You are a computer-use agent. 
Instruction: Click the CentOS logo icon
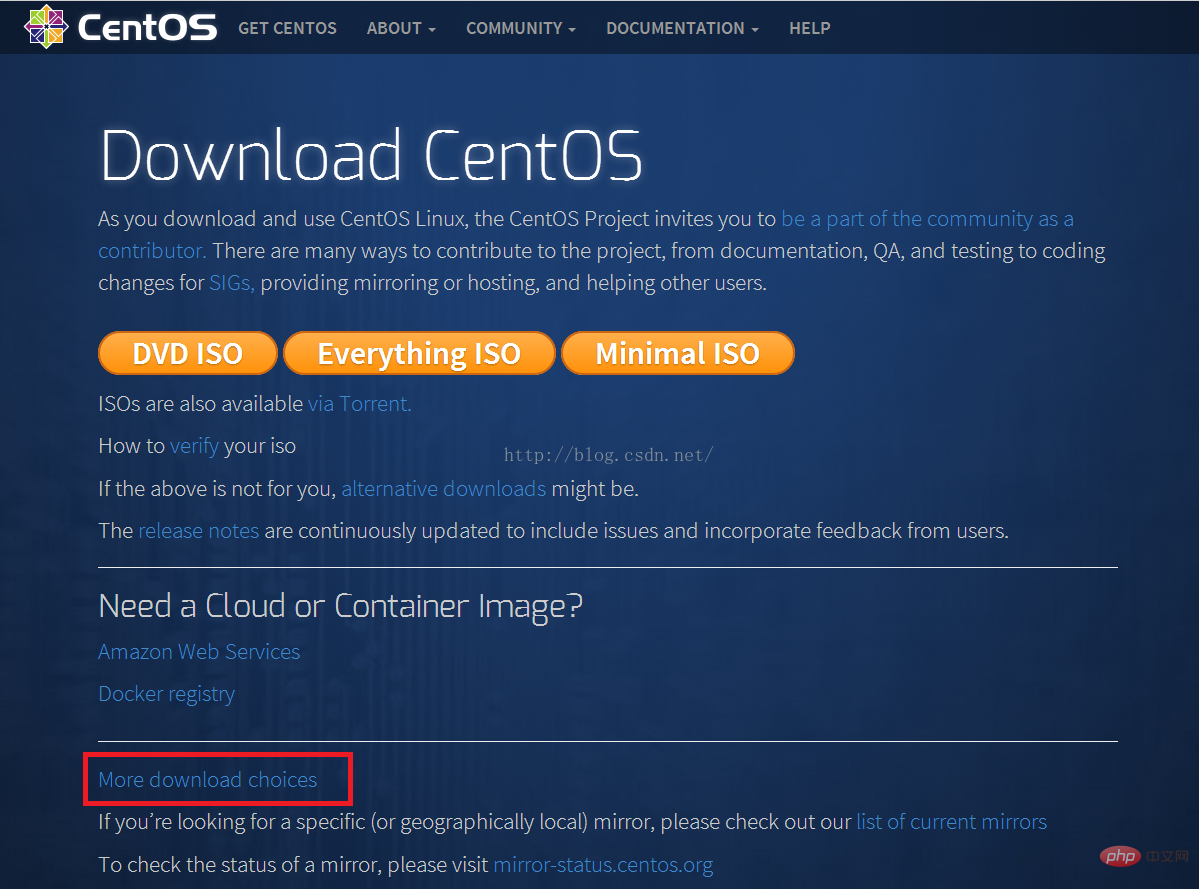(46, 27)
